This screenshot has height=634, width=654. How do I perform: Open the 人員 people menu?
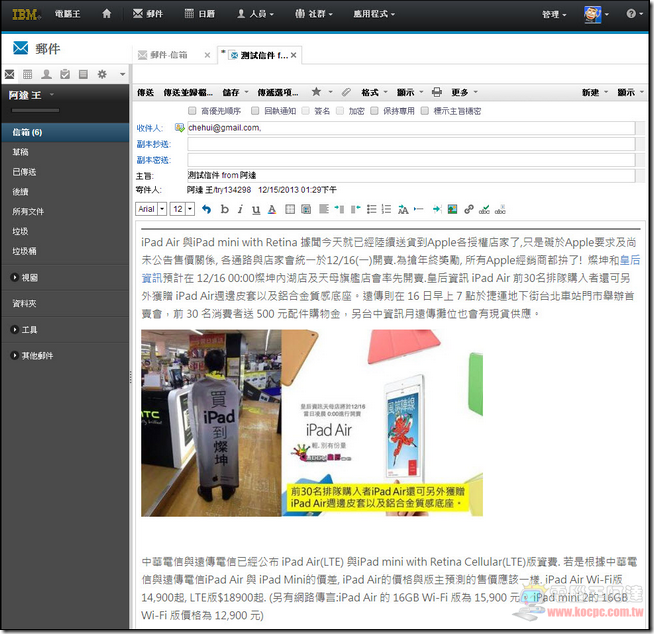[255, 14]
